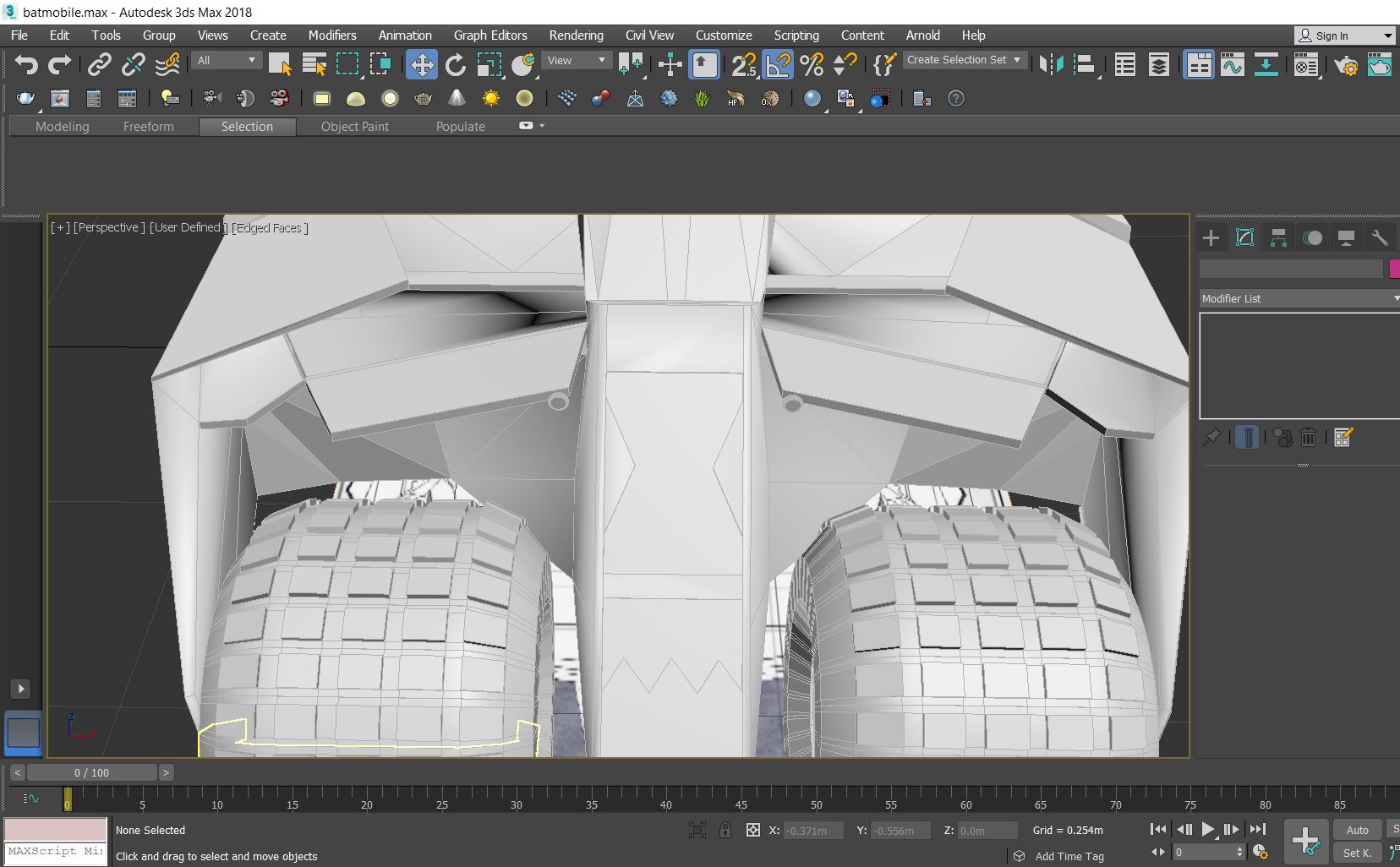Click the Select and Place tool

[x=523, y=64]
